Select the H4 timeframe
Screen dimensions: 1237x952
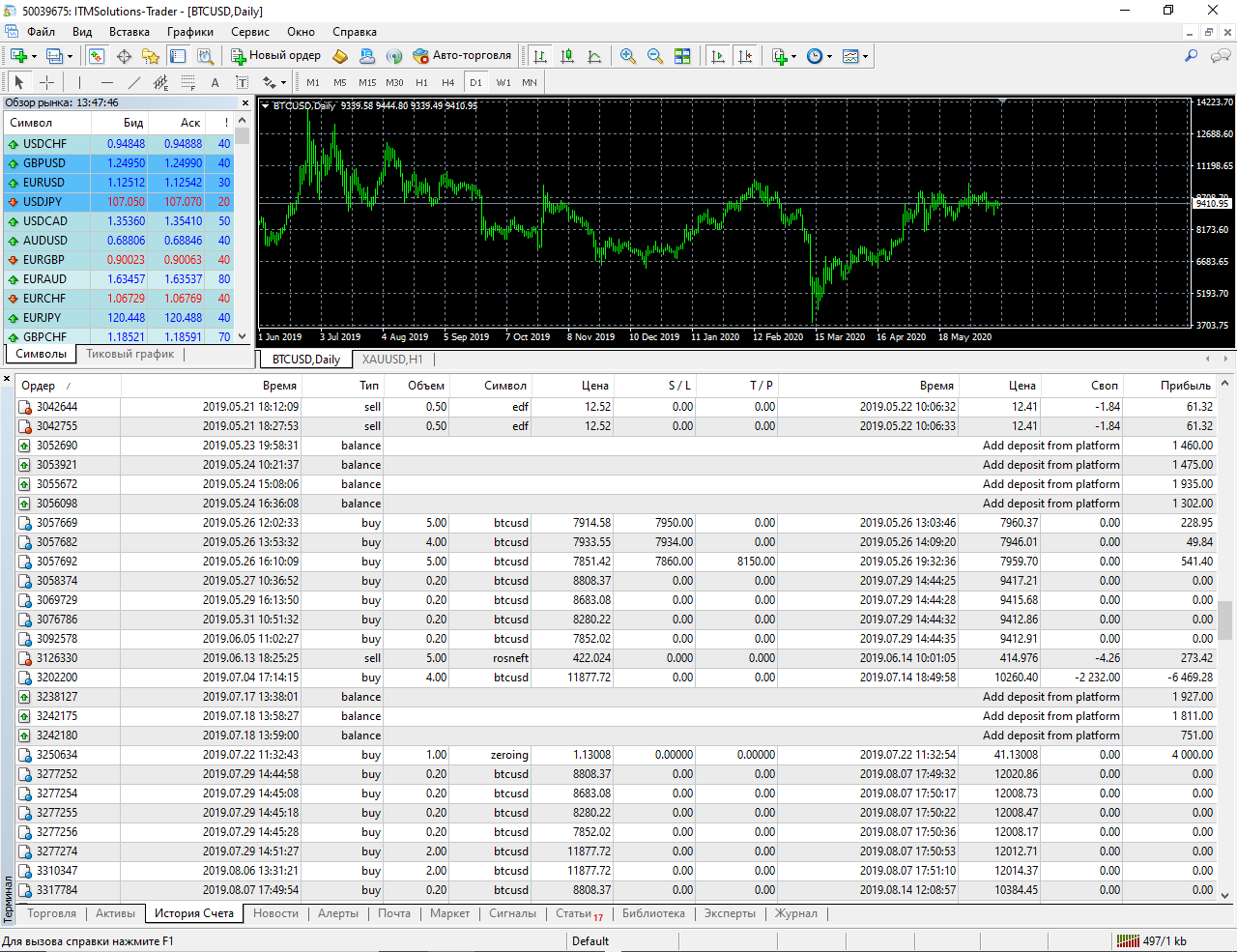click(448, 82)
